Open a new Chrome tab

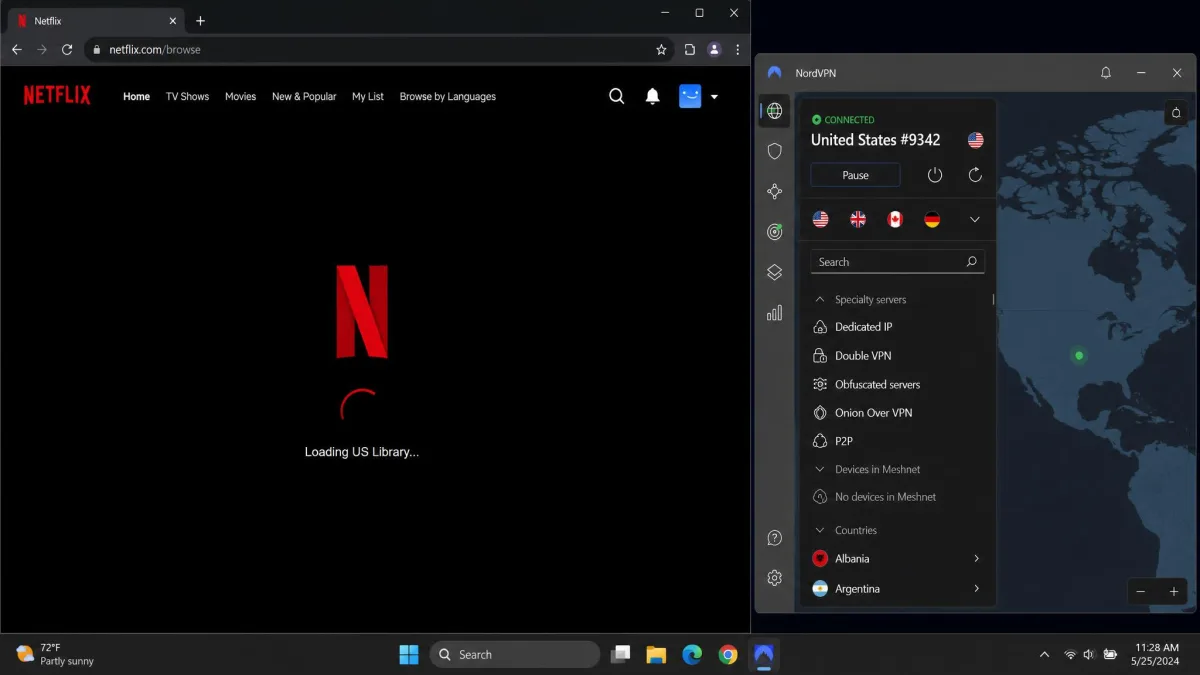200,20
